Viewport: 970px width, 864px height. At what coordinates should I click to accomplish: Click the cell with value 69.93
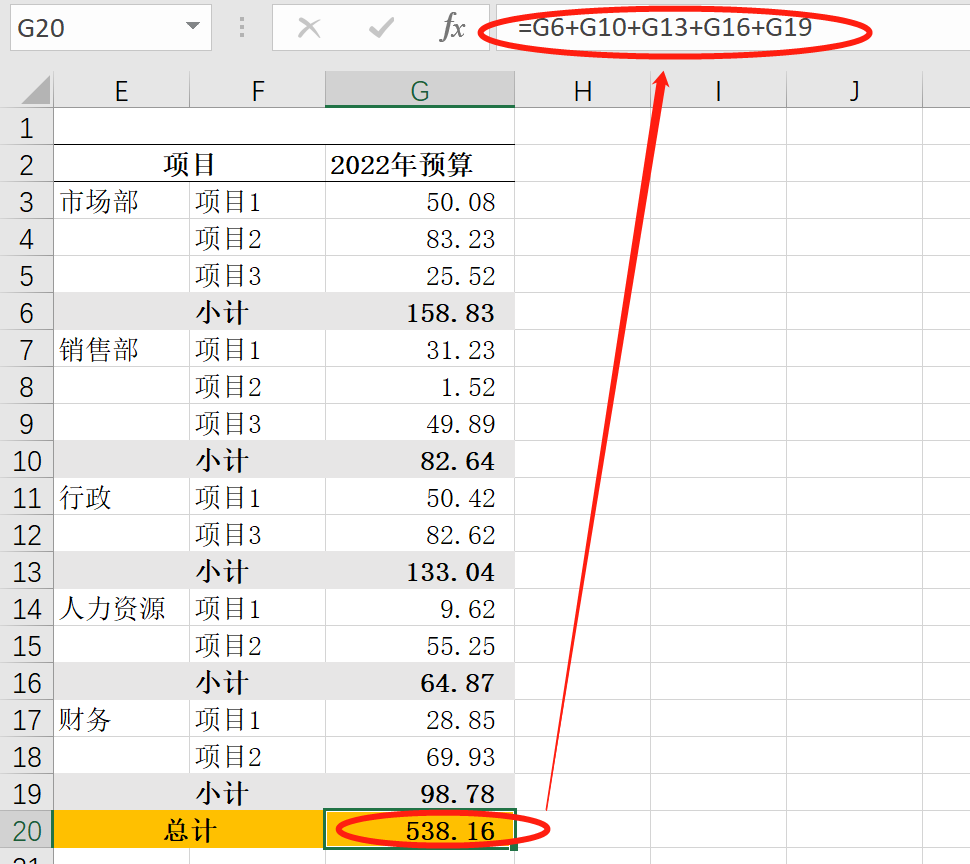pos(420,756)
